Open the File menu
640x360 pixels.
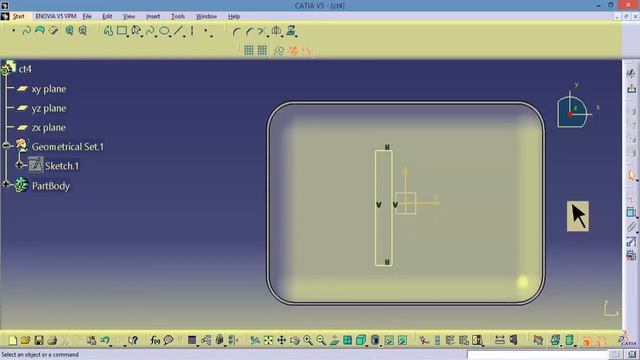(87, 16)
